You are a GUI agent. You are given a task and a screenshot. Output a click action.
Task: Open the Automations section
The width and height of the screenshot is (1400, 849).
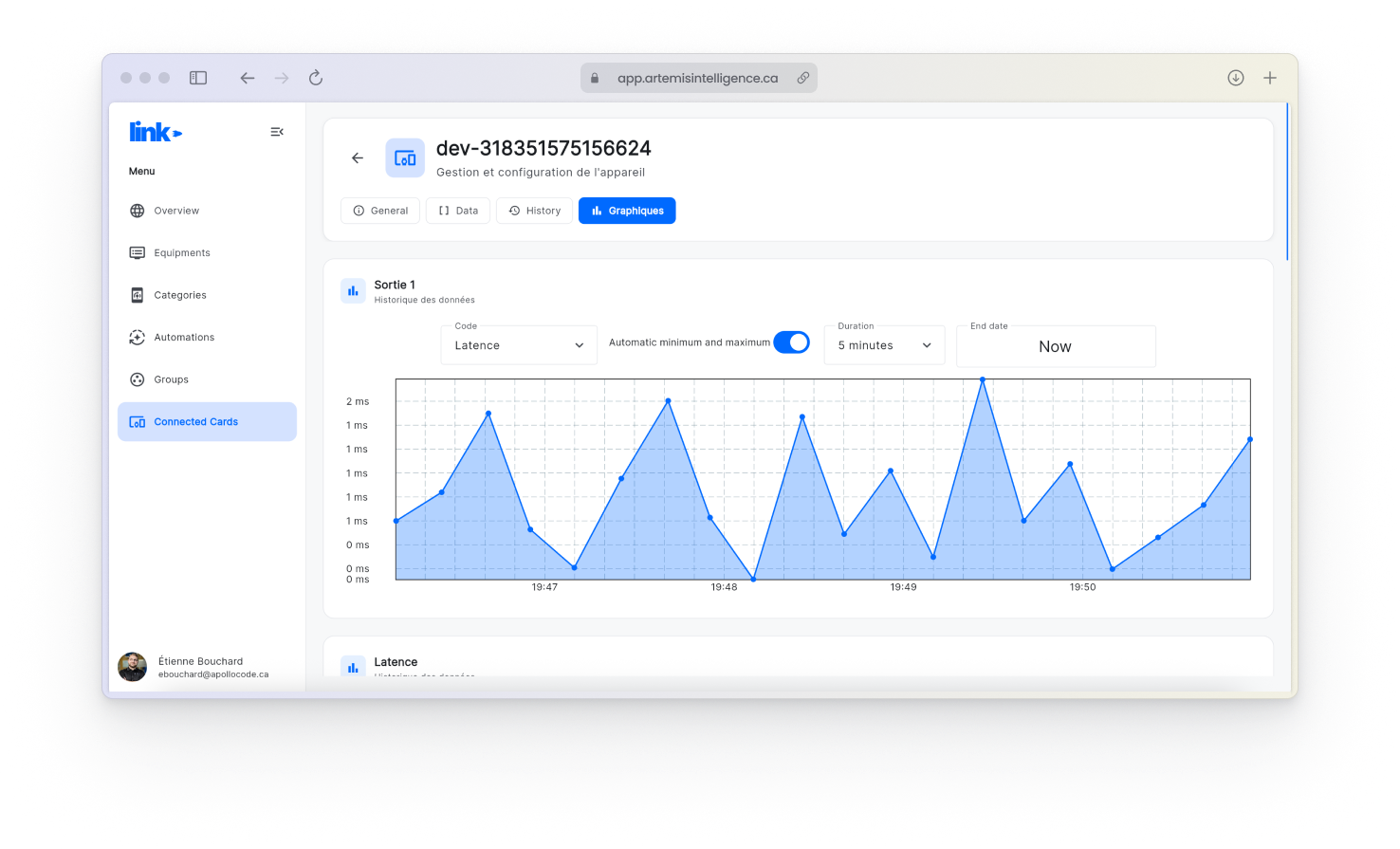(x=138, y=337)
